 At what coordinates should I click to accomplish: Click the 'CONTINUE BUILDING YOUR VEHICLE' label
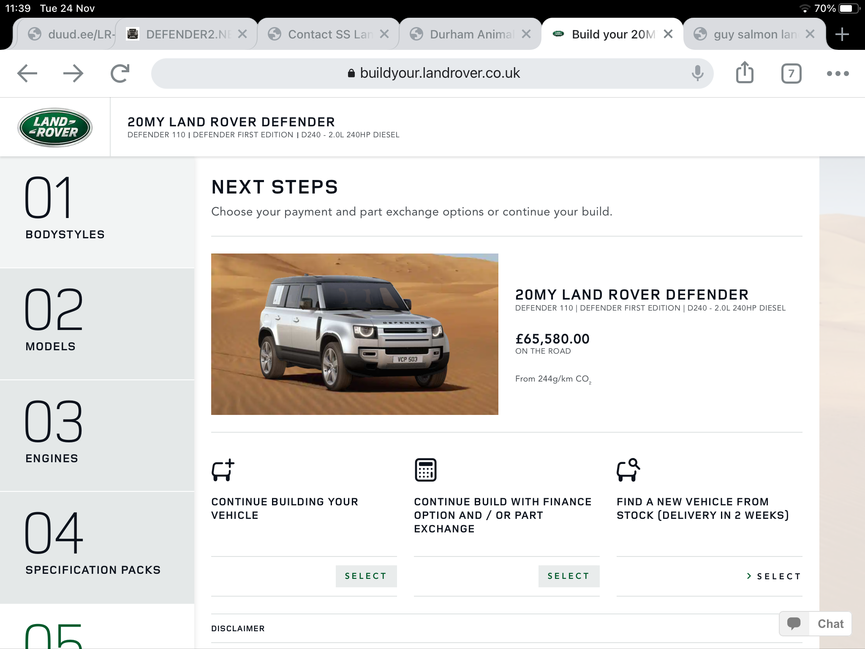coord(285,508)
